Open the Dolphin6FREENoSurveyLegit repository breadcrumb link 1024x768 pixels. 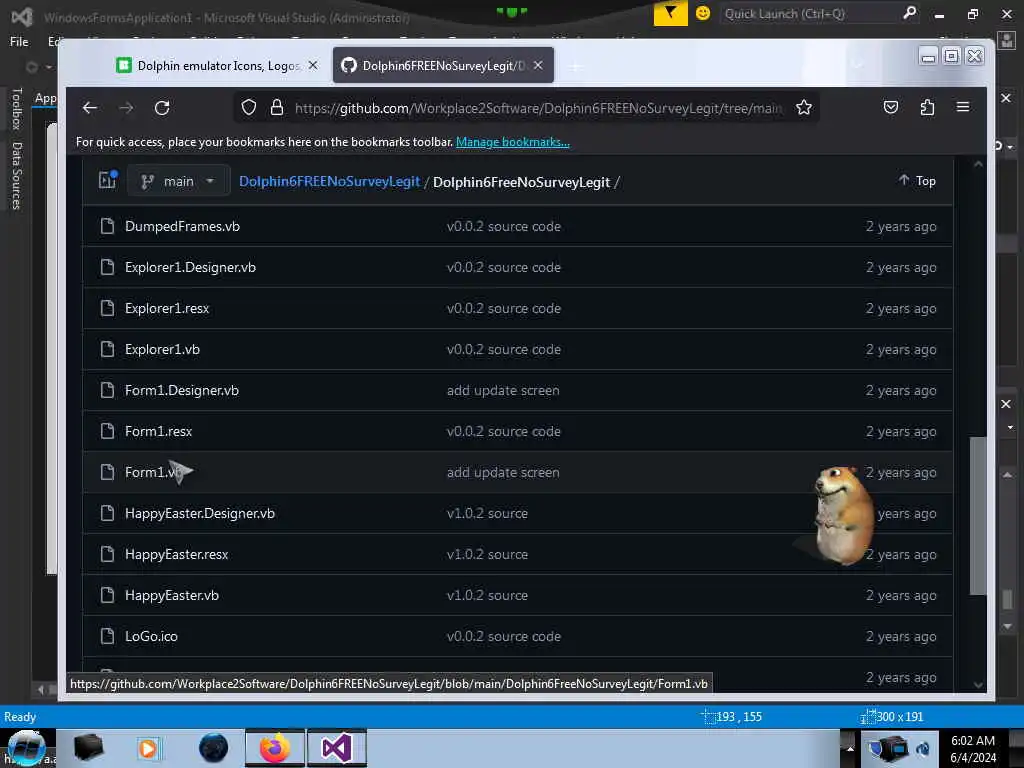pyautogui.click(x=329, y=182)
